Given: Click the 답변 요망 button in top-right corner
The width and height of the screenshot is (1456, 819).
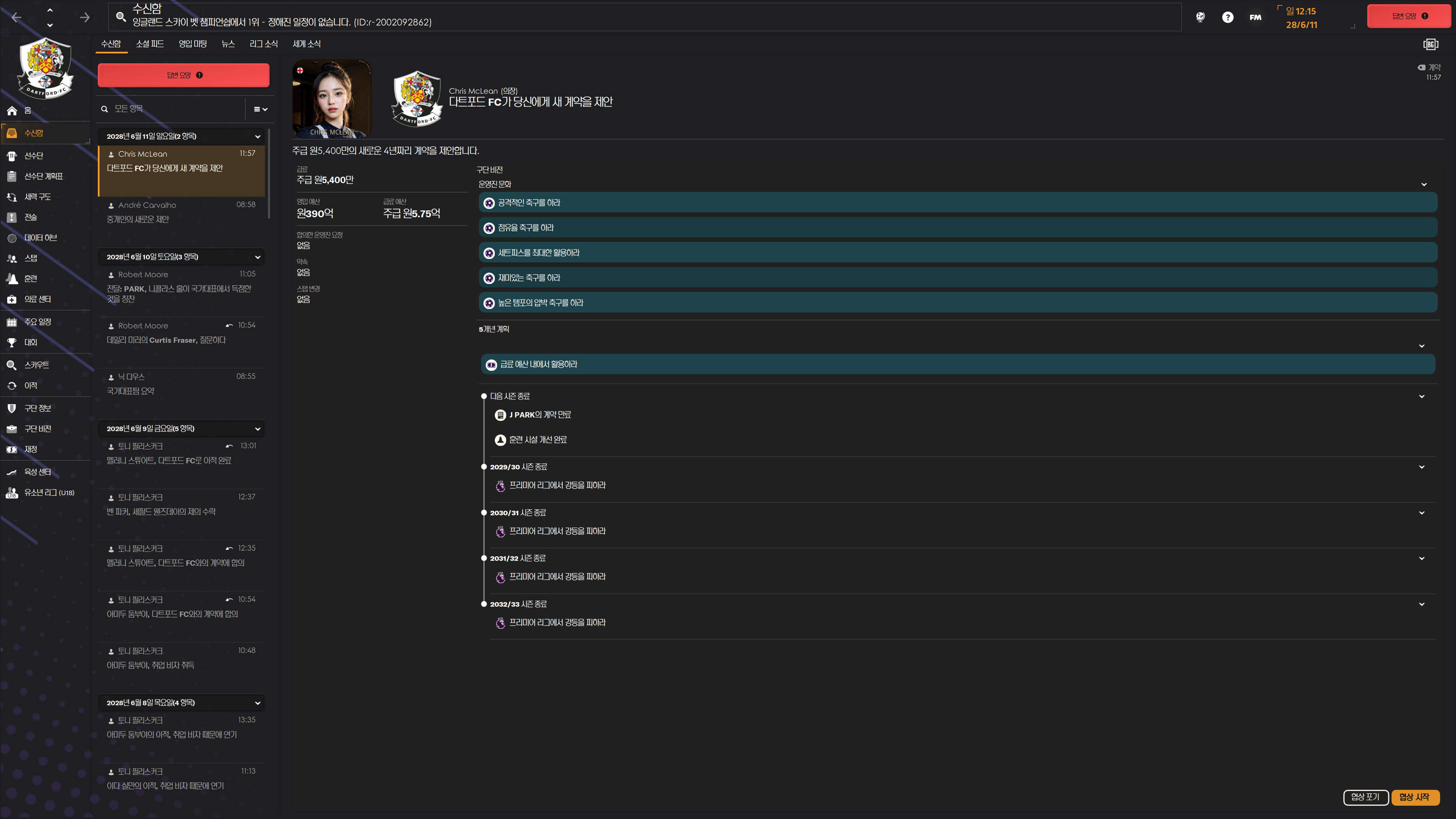Looking at the screenshot, I should pyautogui.click(x=1409, y=16).
